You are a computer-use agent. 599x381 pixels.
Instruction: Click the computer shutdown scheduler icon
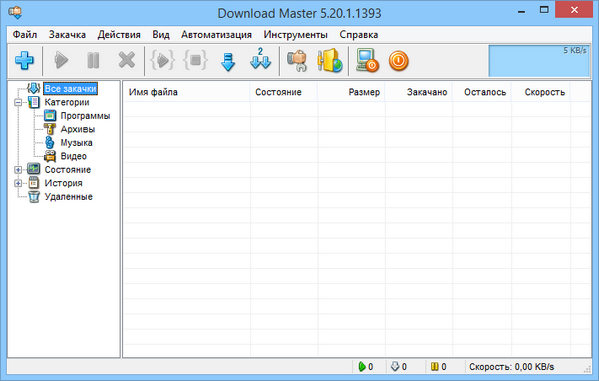tap(366, 60)
